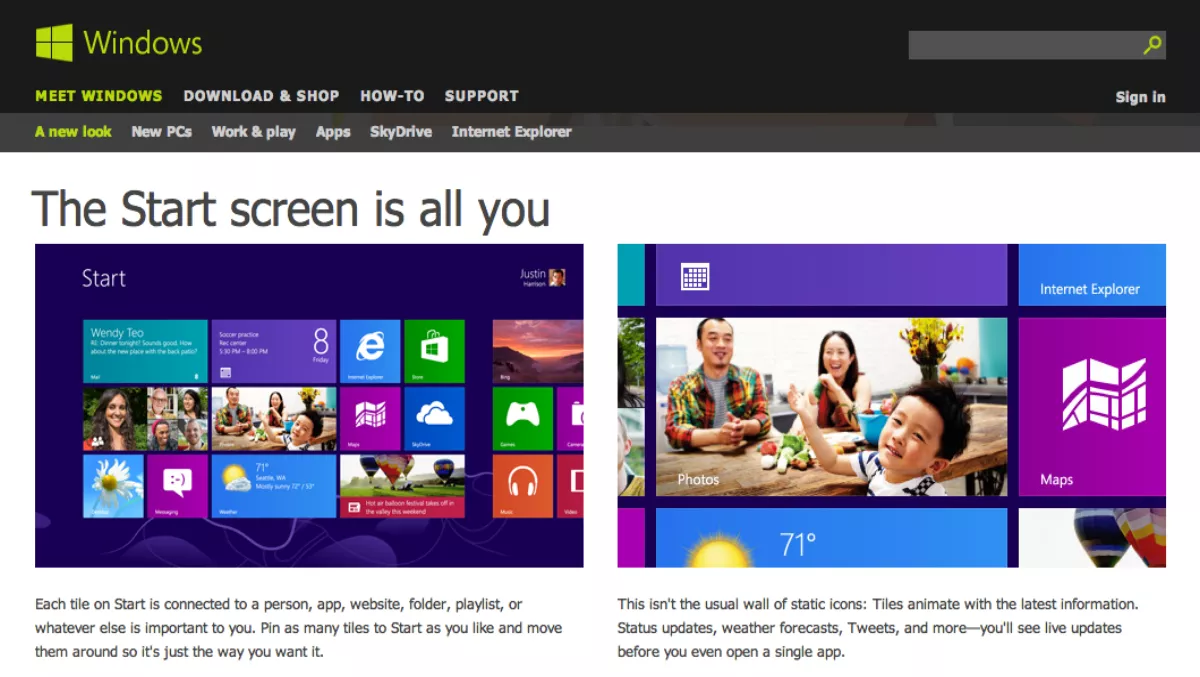Click the large weather tile with sun icon
Viewport: 1200px width, 677px height.
pos(831,538)
